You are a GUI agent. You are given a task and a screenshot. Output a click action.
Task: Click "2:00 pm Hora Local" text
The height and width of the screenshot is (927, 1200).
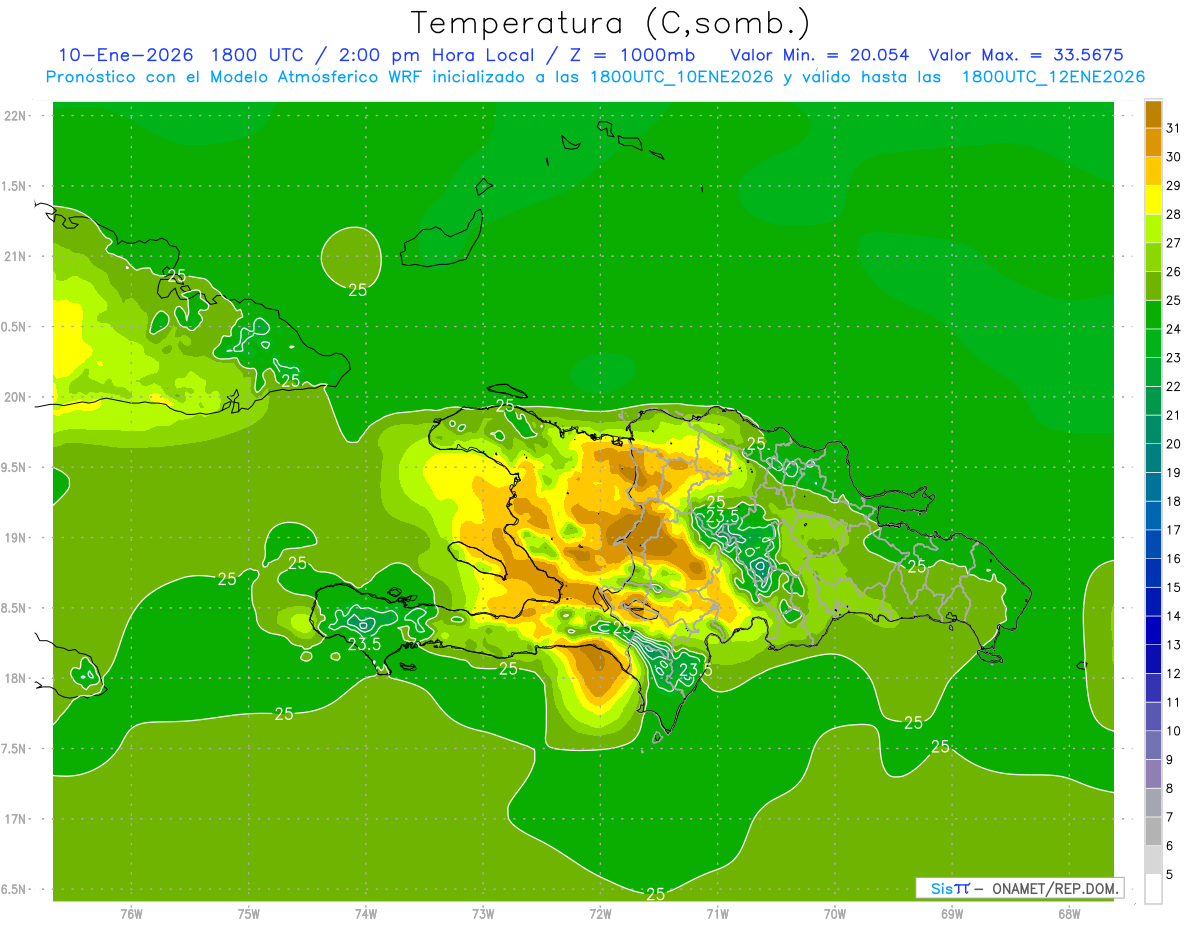[x=437, y=54]
